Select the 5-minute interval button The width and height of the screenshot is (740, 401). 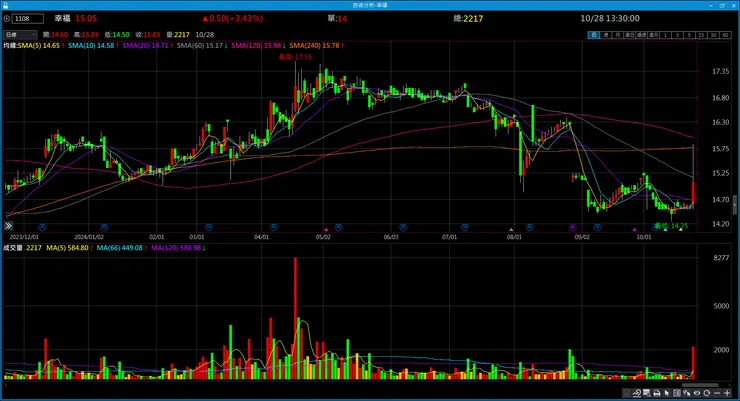[689, 35]
